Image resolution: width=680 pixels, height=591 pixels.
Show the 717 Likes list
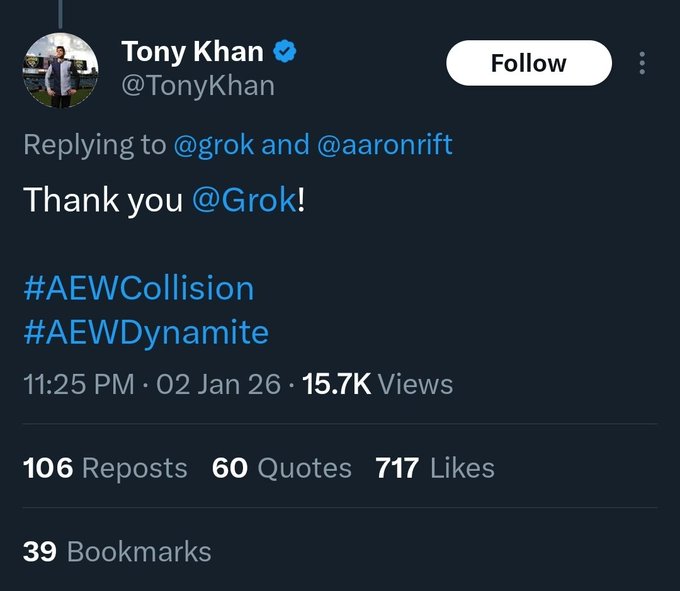[x=435, y=468]
